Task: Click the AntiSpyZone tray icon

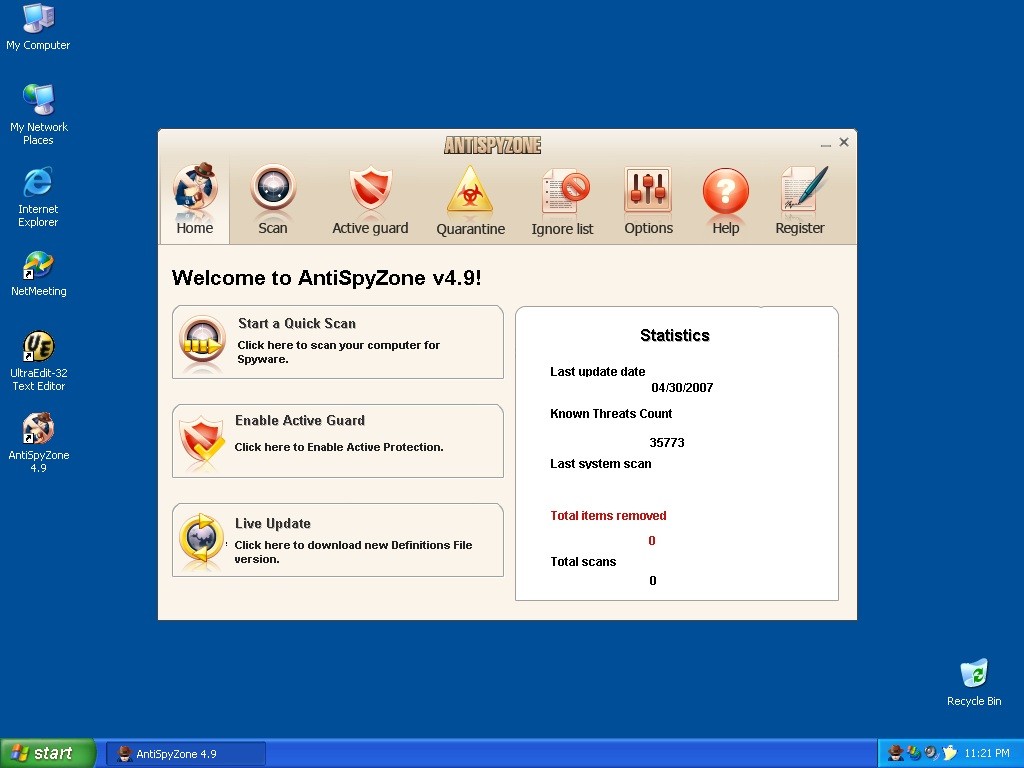Action: click(896, 753)
